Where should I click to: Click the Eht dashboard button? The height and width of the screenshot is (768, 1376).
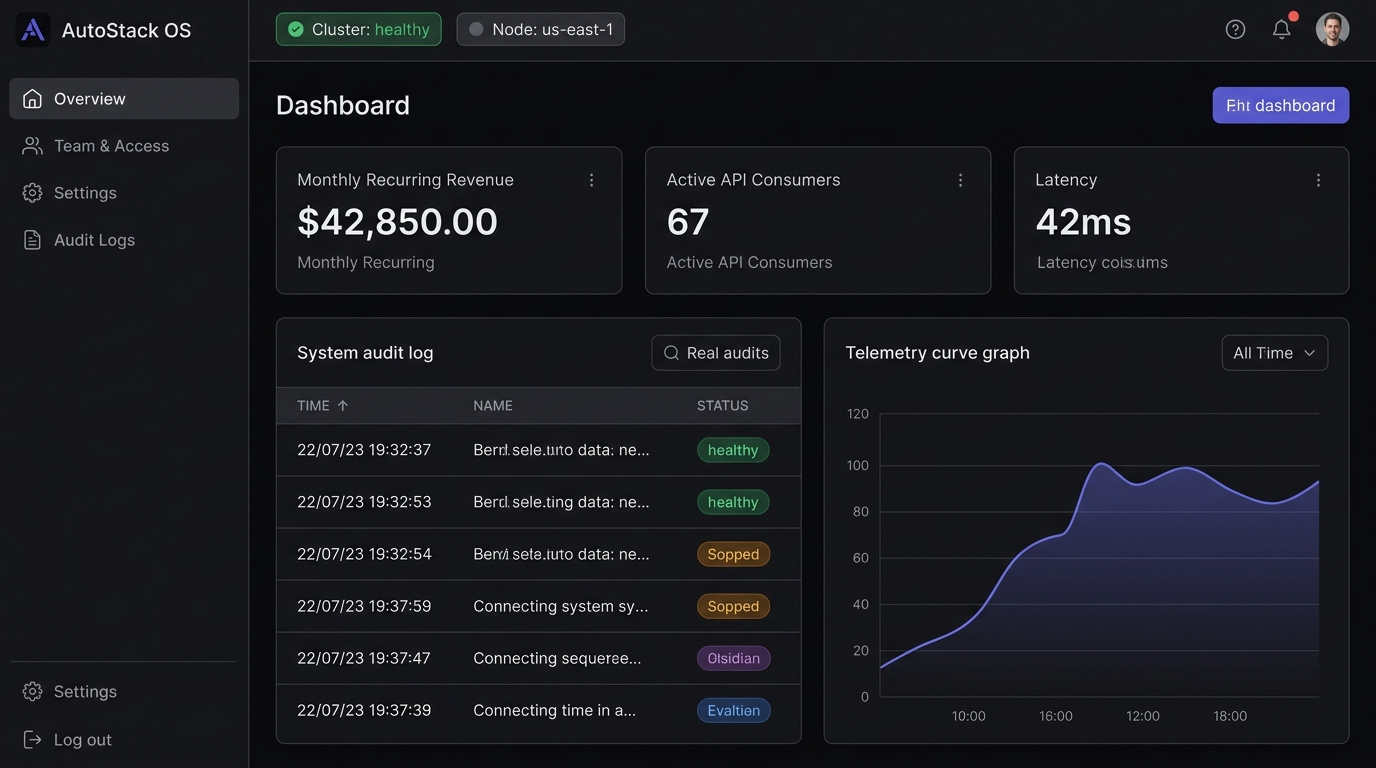click(1281, 105)
